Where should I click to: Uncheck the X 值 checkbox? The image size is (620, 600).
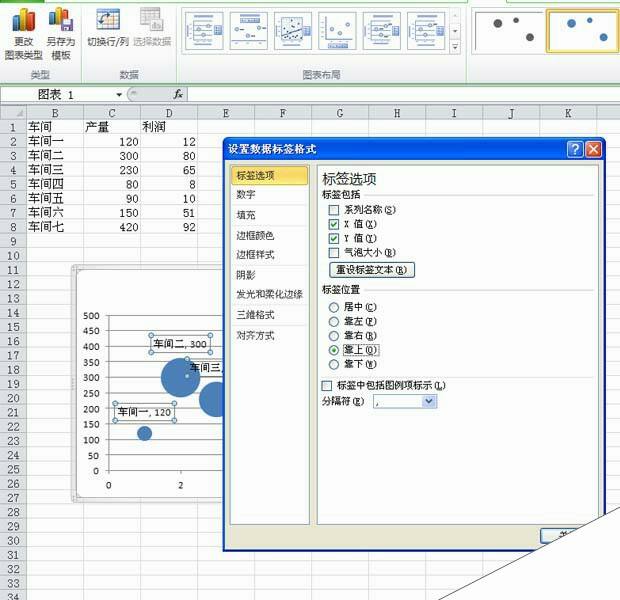point(334,224)
